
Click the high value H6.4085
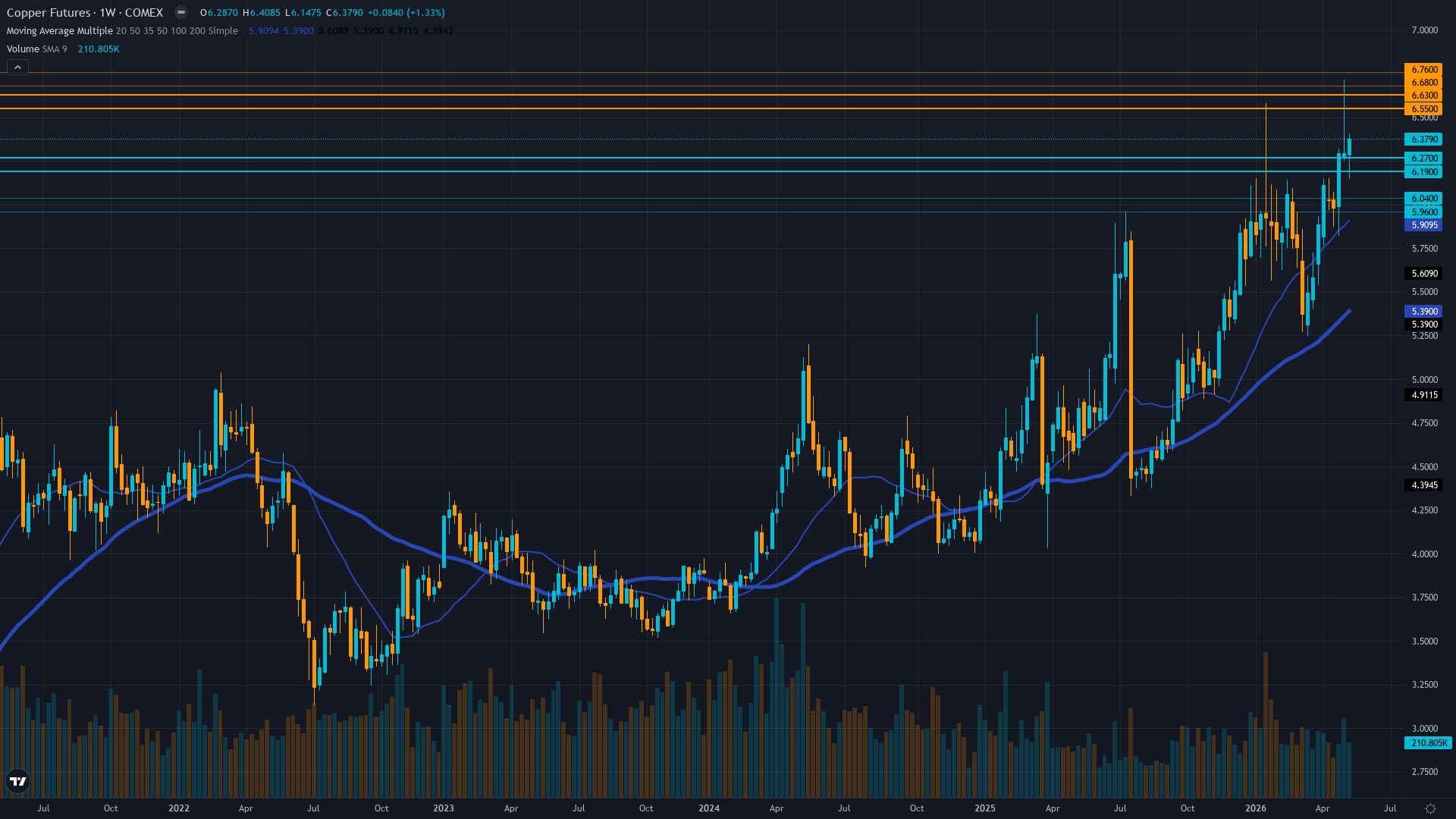[262, 13]
